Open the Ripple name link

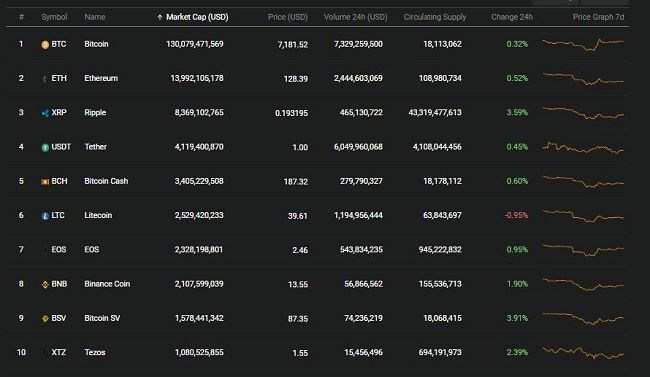click(95, 113)
